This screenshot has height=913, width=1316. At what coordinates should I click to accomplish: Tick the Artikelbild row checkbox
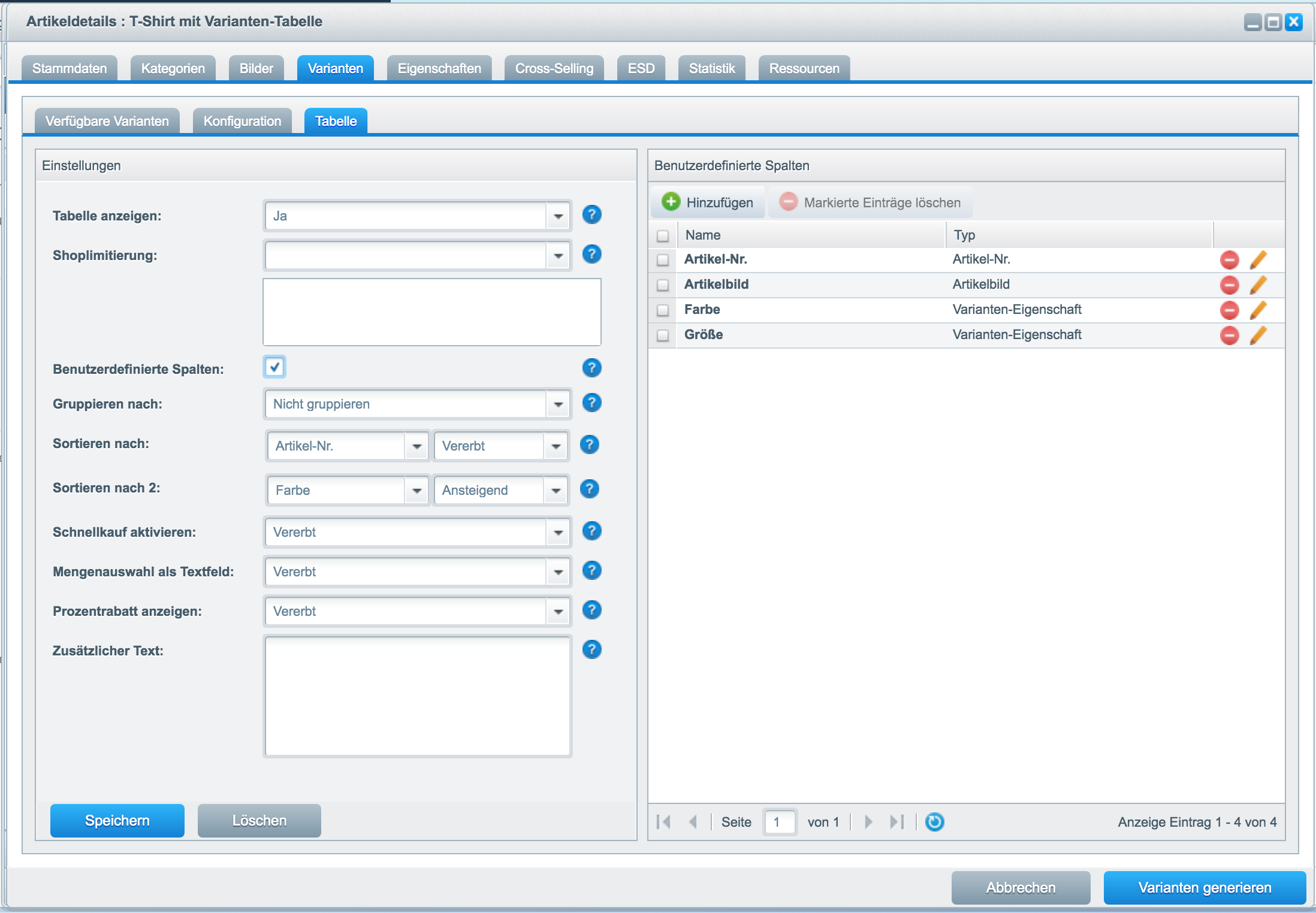pos(662,285)
